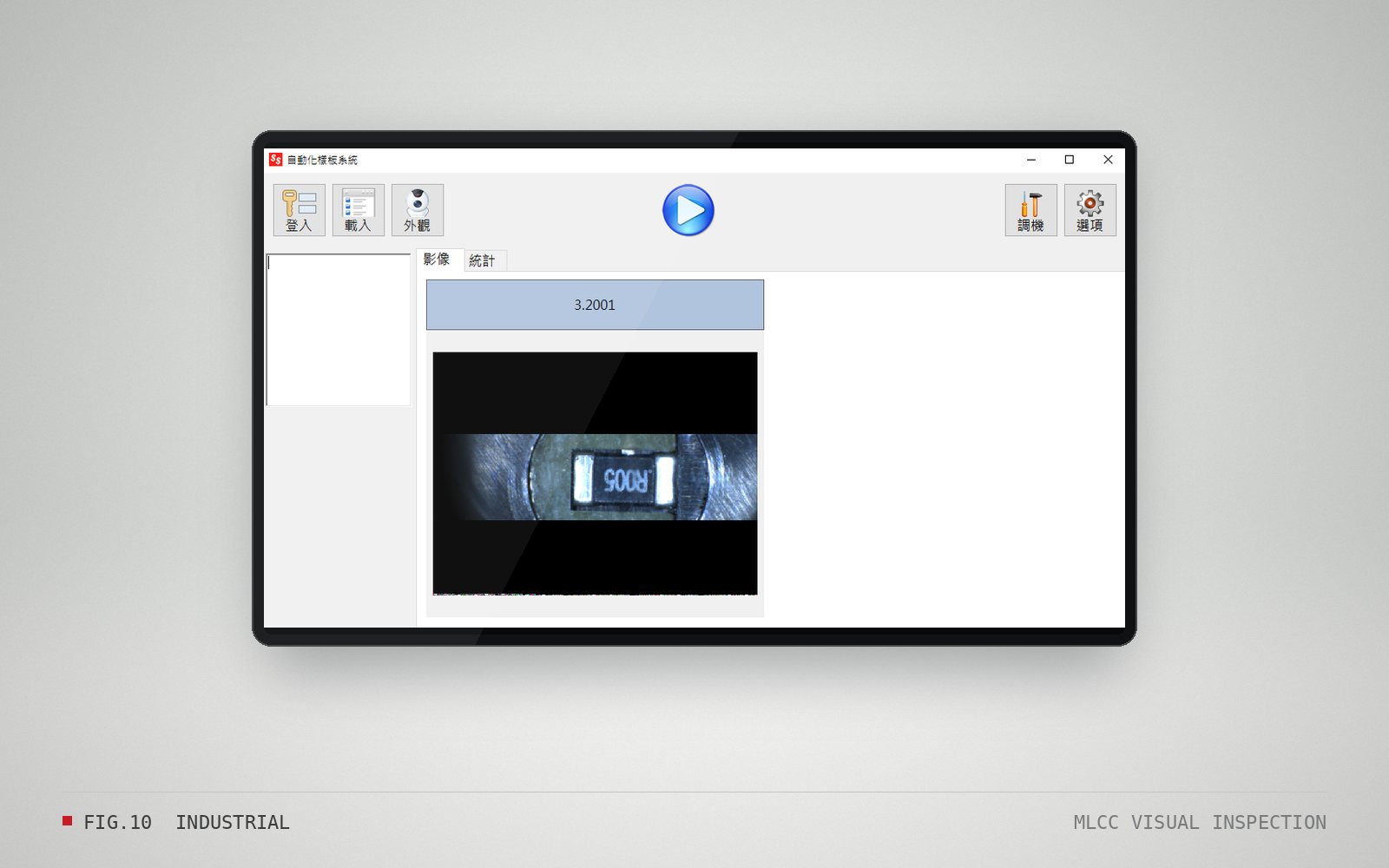Click the 登入 login key icon
Image resolution: width=1389 pixels, height=868 pixels.
pyautogui.click(x=299, y=210)
